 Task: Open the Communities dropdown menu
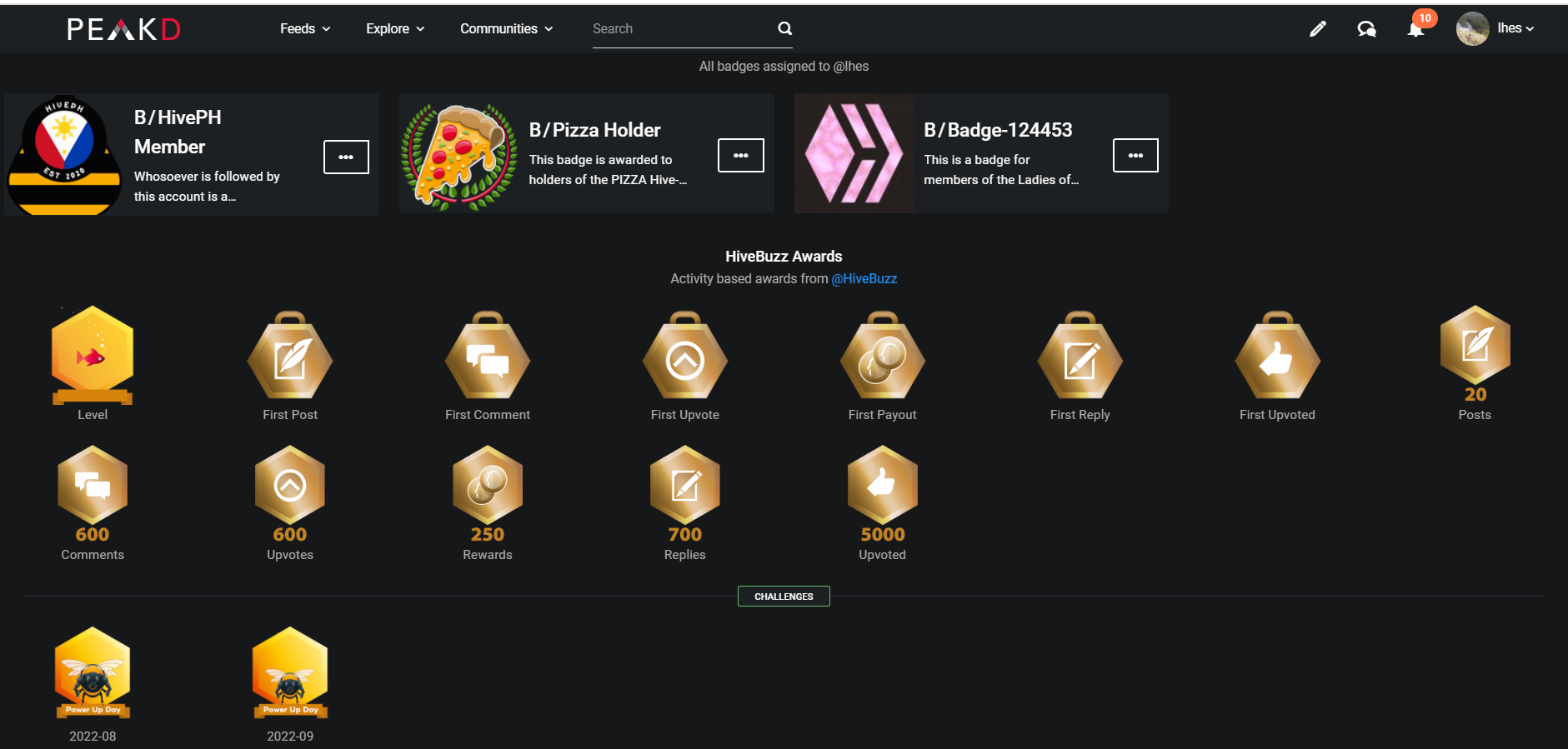(506, 28)
